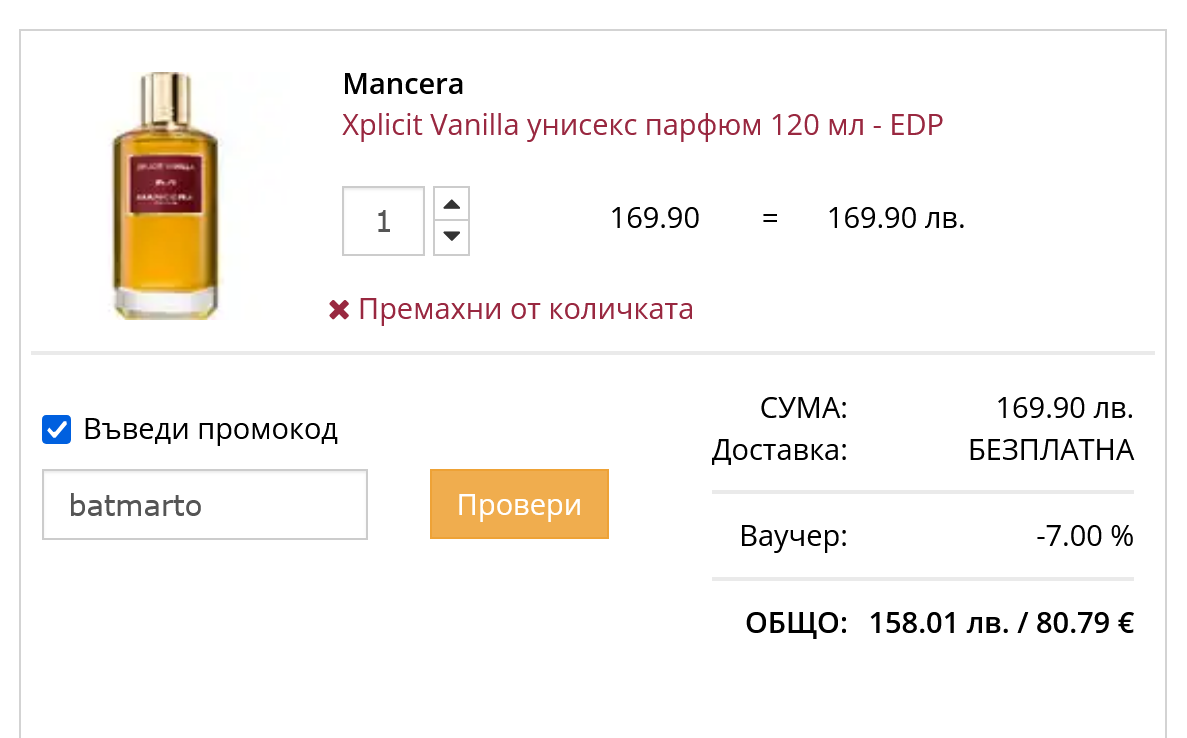Click the promo code input with batmarto
The image size is (1187, 738).
pos(205,505)
